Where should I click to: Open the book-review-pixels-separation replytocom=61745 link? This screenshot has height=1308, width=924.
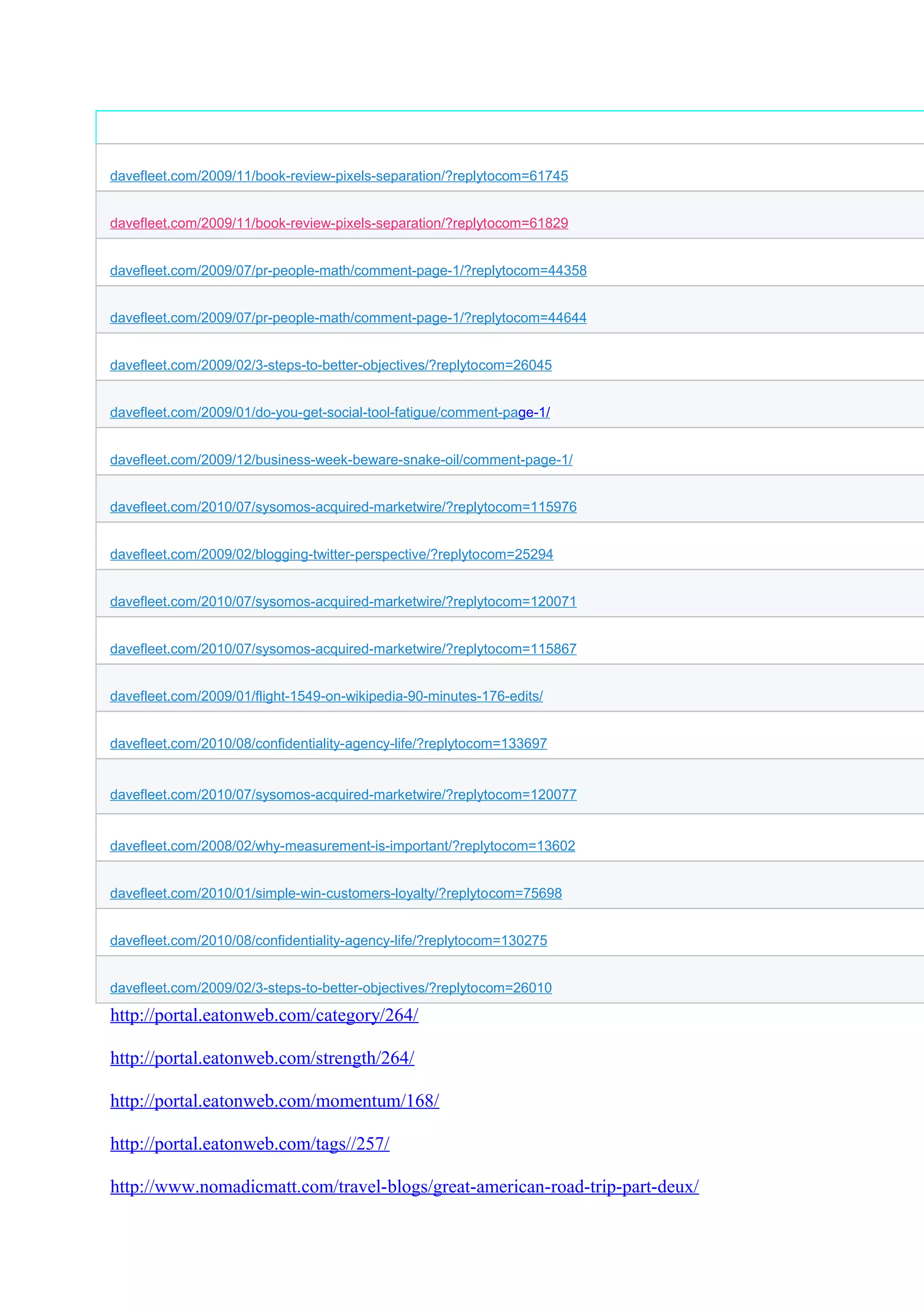click(339, 176)
